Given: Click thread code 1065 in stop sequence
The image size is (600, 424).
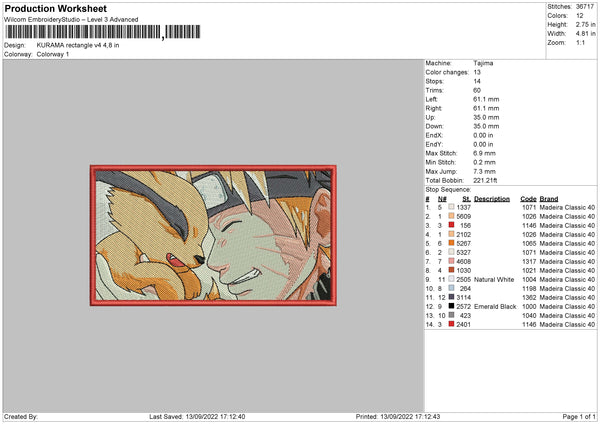Looking at the screenshot, I should point(529,243).
